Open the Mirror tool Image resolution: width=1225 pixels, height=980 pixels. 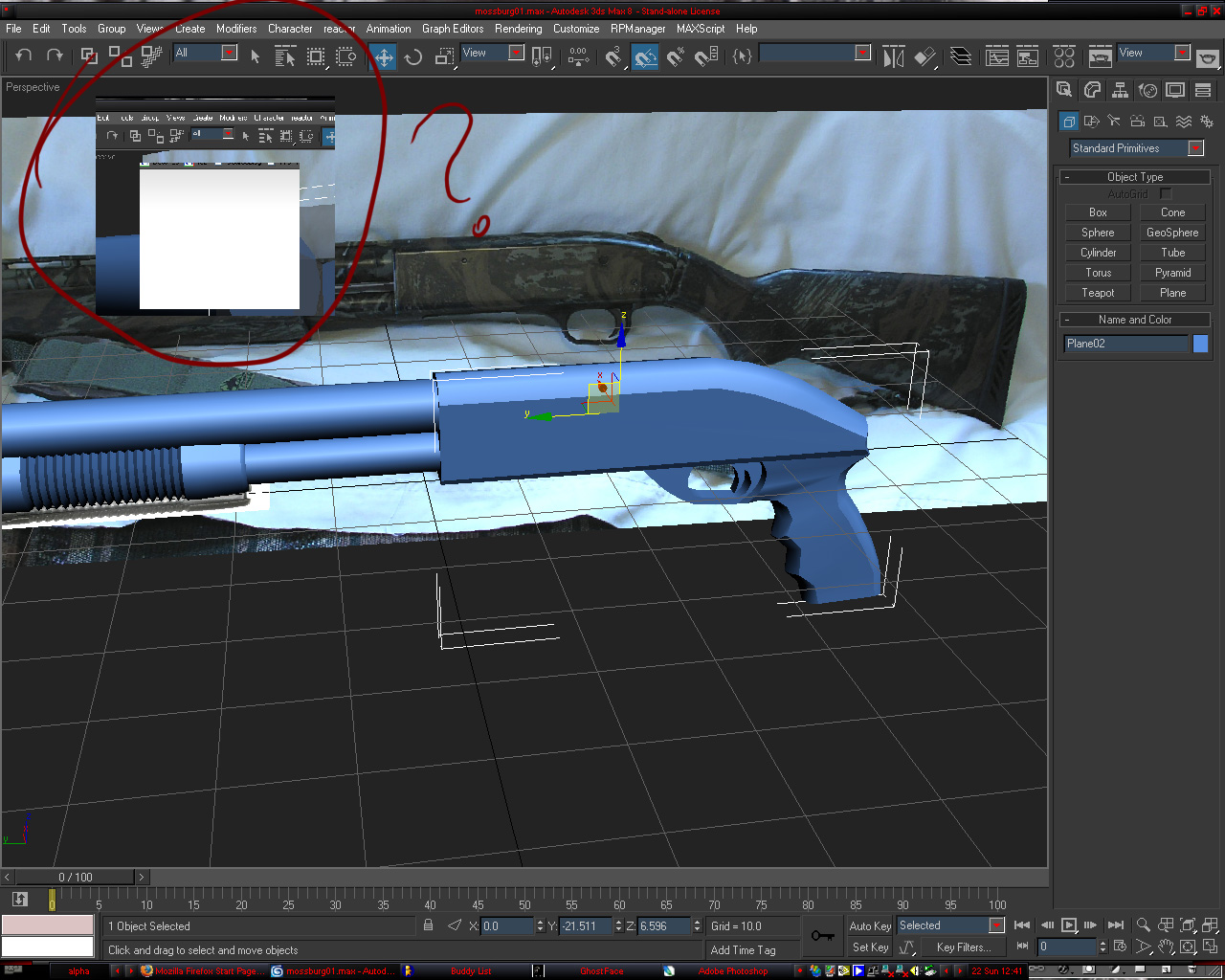[x=893, y=57]
